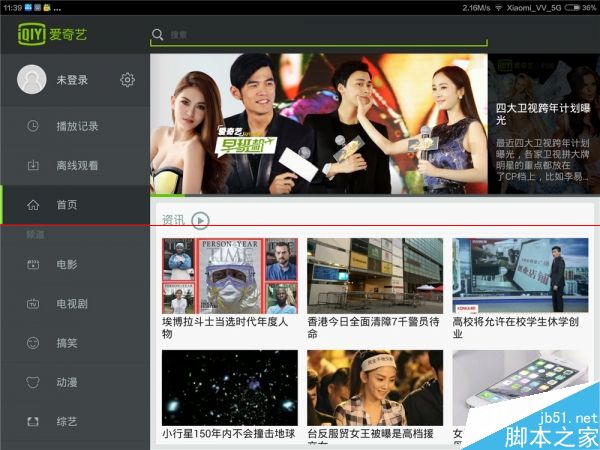Open the 电视剧 channel

(x=75, y=304)
